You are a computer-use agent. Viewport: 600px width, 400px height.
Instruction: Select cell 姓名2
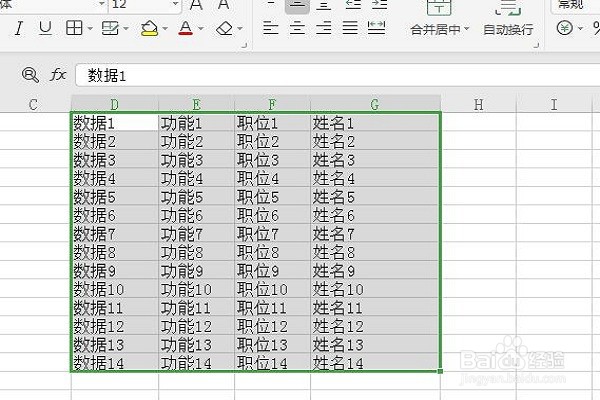point(375,141)
